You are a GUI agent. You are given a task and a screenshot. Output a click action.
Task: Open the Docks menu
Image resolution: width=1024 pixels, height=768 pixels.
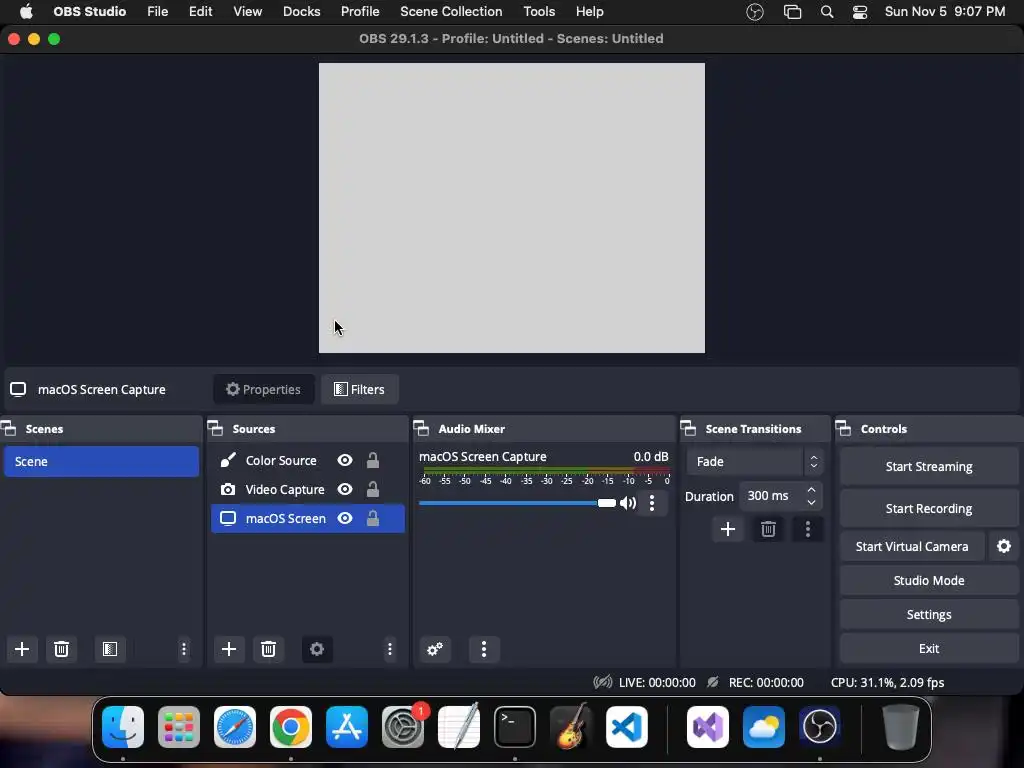(x=301, y=12)
